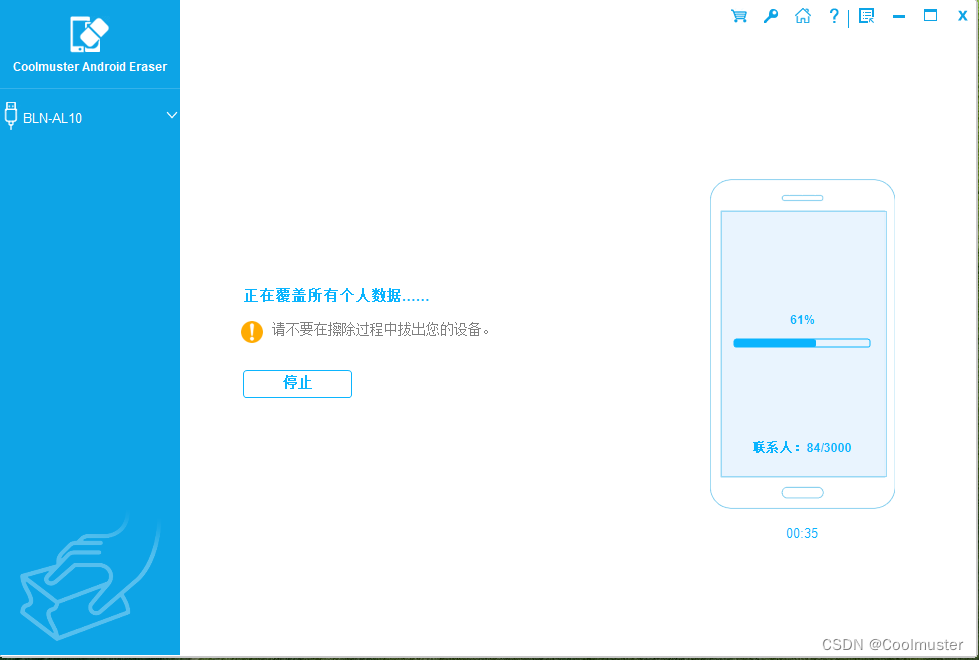Click the erase progress bar
The width and height of the screenshot is (979, 660).
(802, 343)
